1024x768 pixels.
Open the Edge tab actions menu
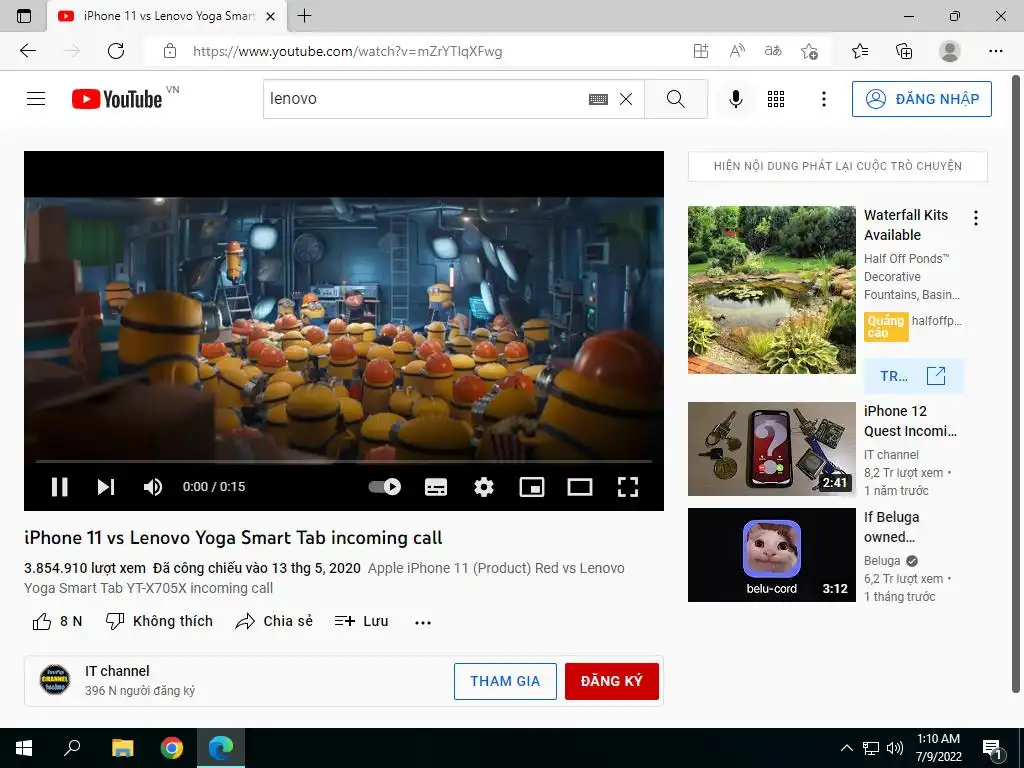[24, 16]
